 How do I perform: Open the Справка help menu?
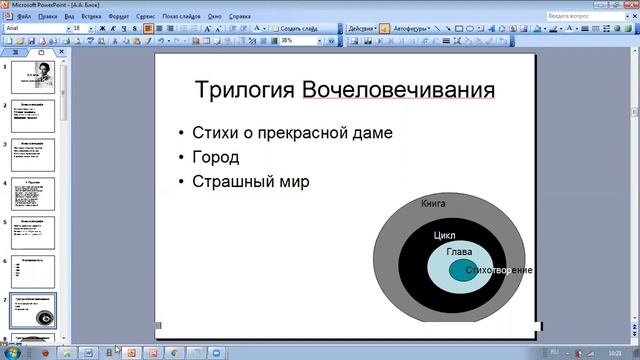pos(240,16)
